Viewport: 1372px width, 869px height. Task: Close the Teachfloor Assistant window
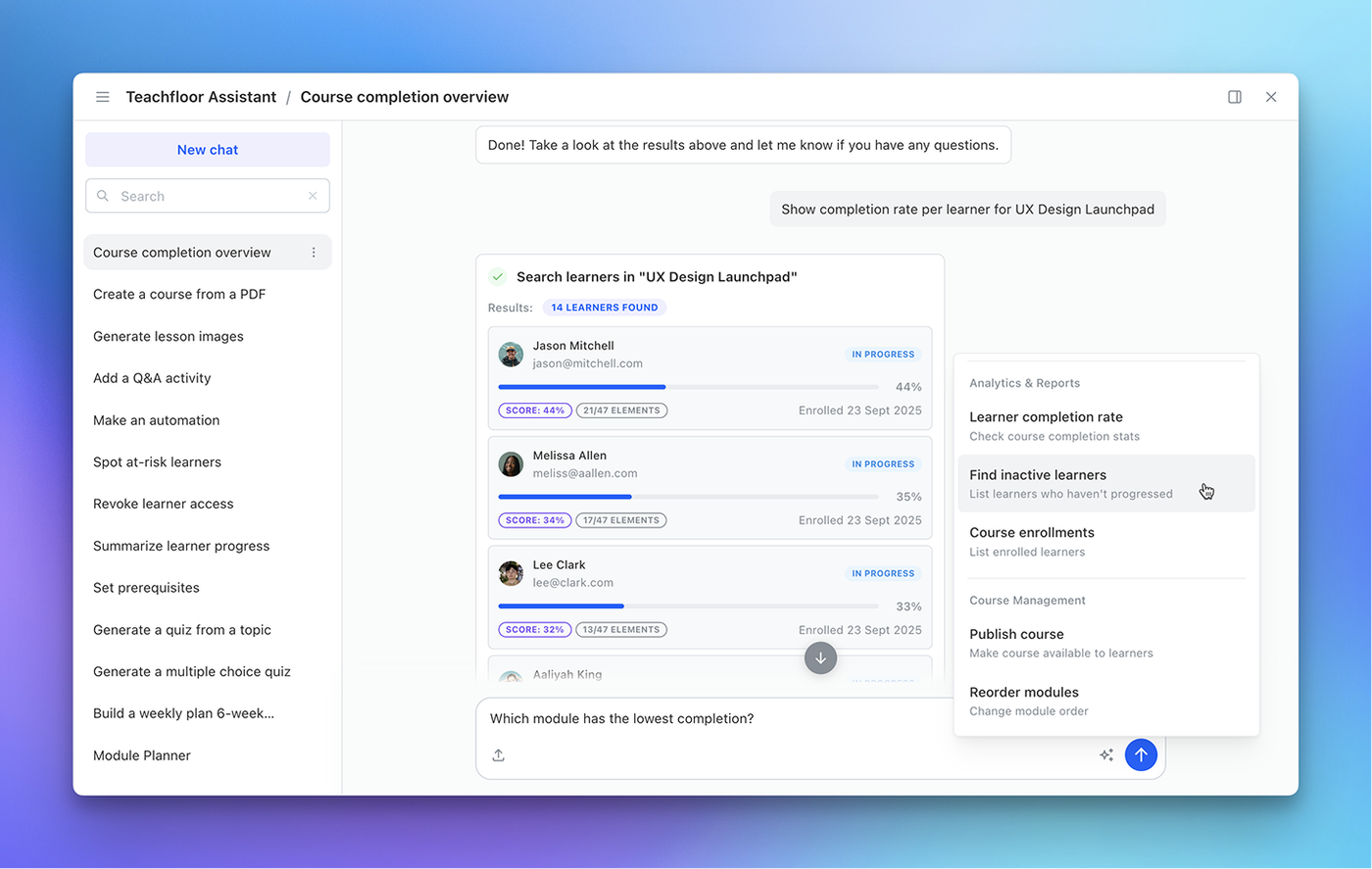(x=1271, y=97)
